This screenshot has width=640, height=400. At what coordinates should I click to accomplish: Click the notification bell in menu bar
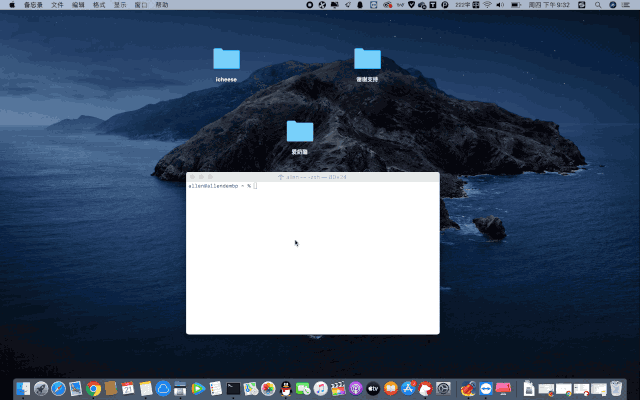click(x=360, y=5)
